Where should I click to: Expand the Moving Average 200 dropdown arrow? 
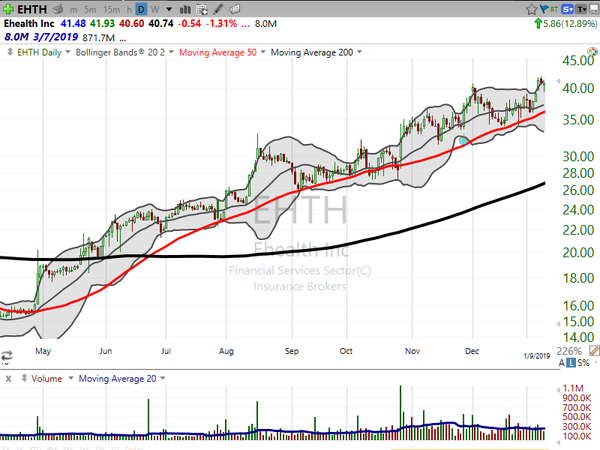[359, 52]
